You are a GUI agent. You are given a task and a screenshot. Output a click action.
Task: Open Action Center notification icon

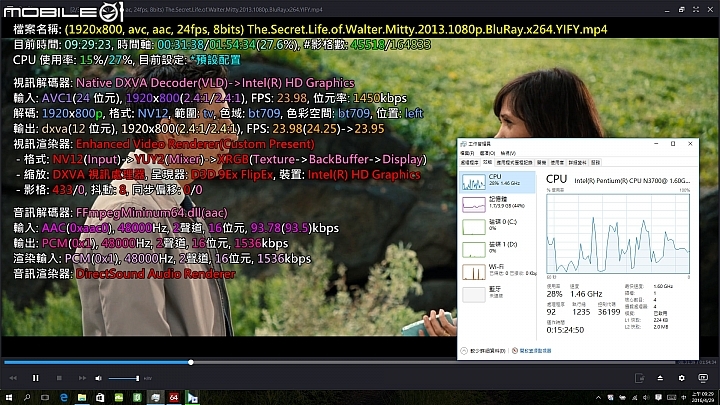[x=658, y=398]
